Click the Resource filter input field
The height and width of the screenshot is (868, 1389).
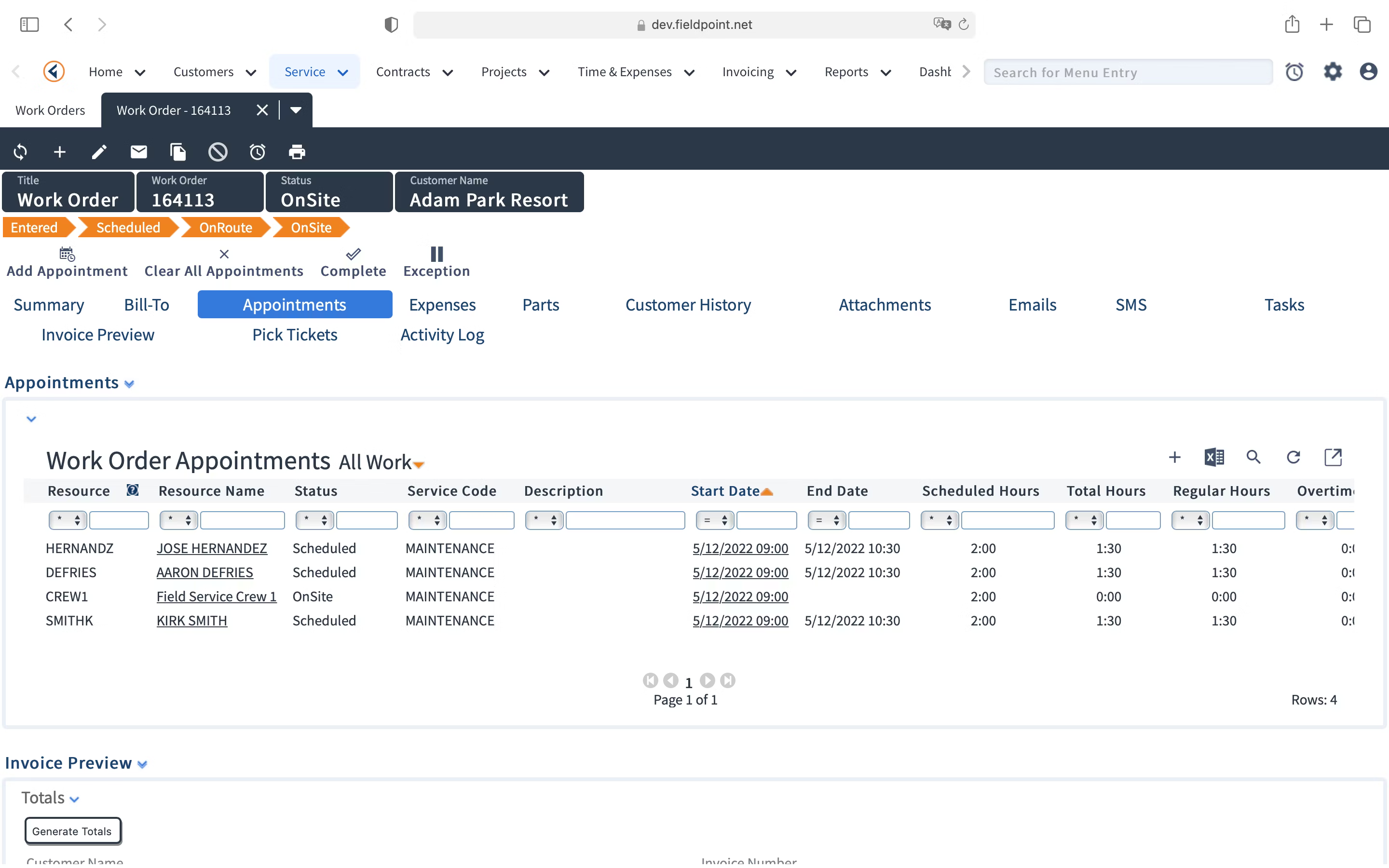tap(119, 519)
